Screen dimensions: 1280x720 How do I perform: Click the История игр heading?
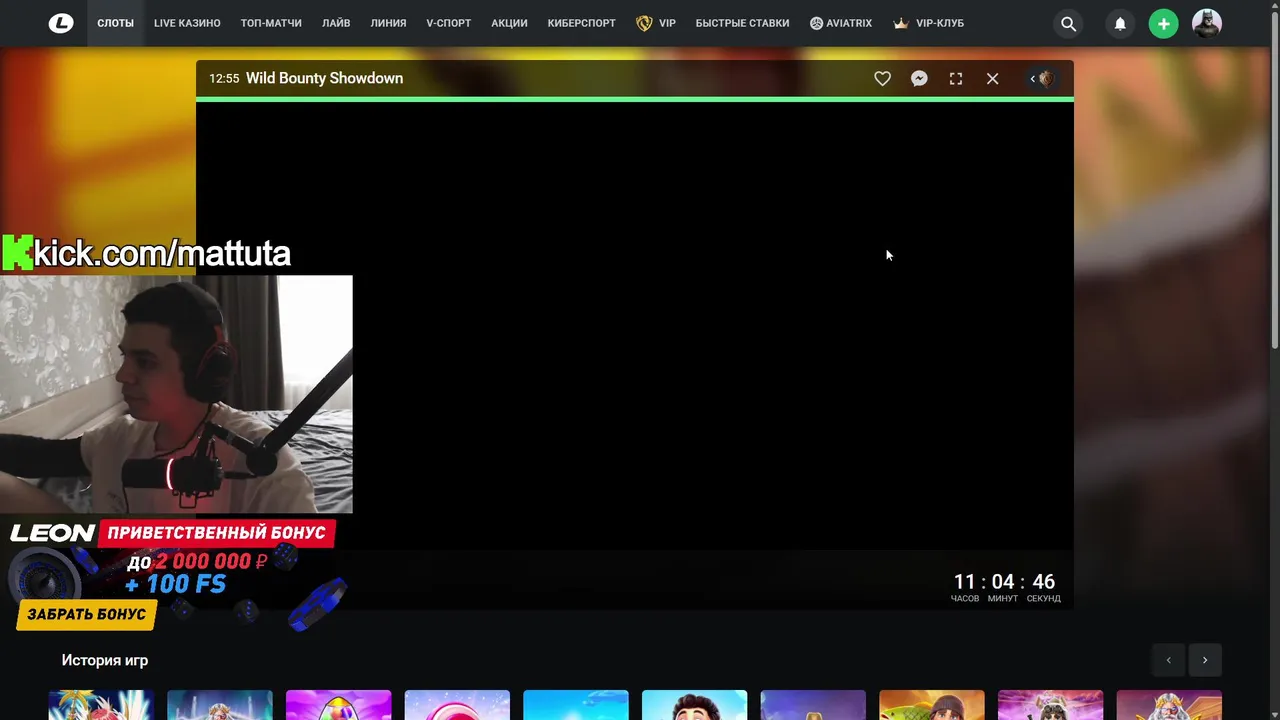[x=105, y=660]
